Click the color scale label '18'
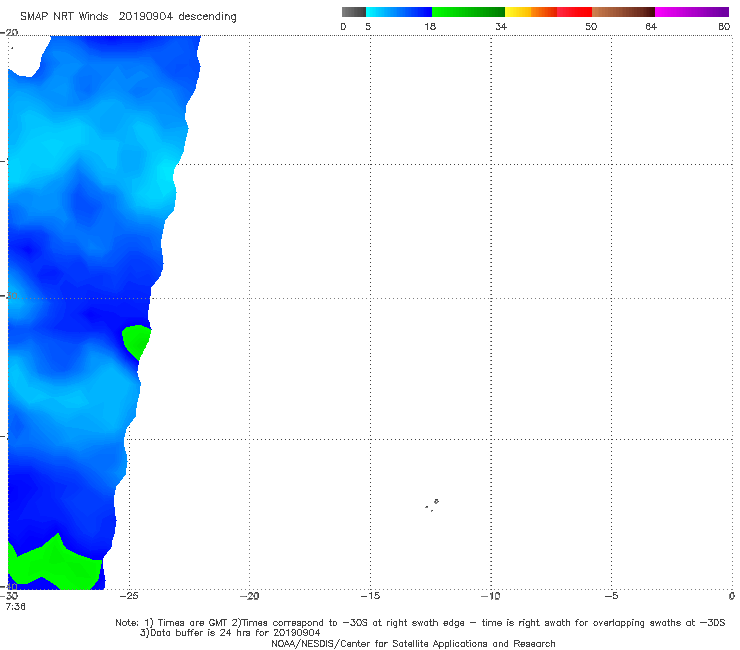Image resolution: width=740 pixels, height=650 pixels. coord(430,26)
